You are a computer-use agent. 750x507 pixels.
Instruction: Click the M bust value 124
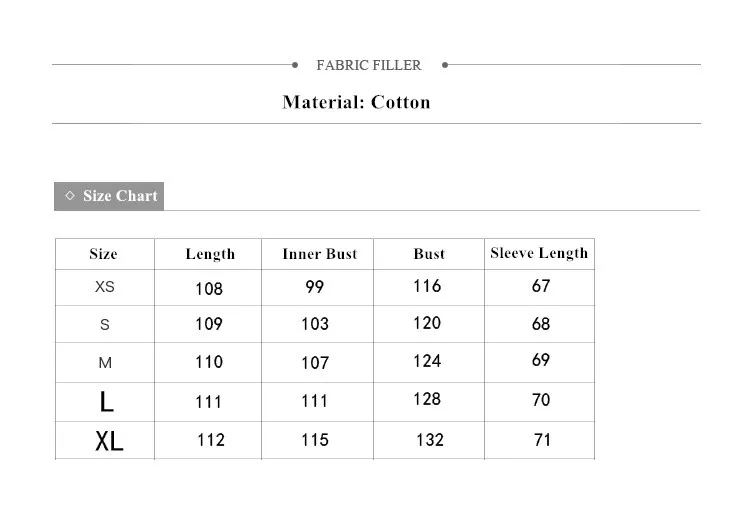pyautogui.click(x=427, y=361)
